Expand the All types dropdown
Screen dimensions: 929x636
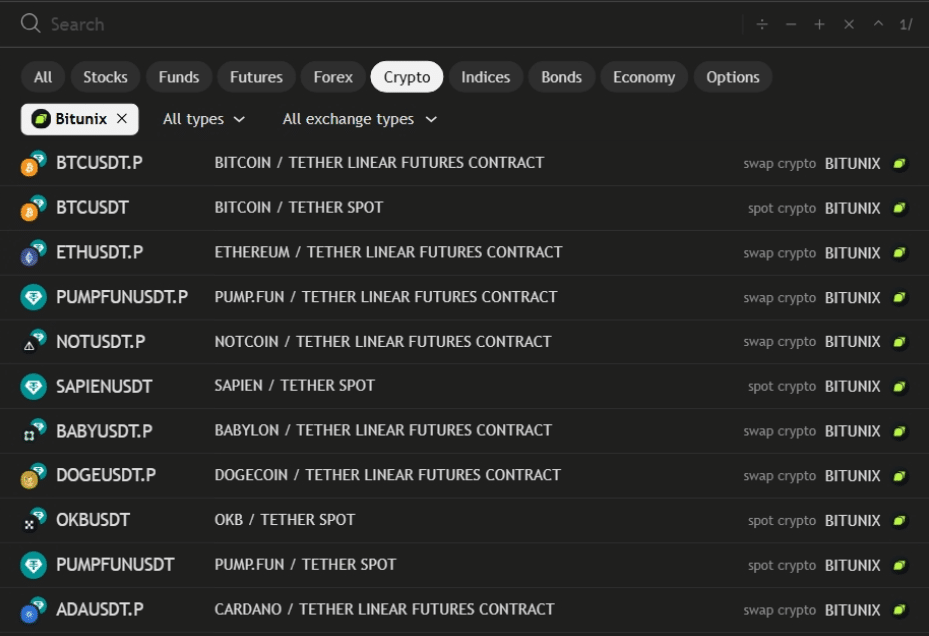(204, 119)
